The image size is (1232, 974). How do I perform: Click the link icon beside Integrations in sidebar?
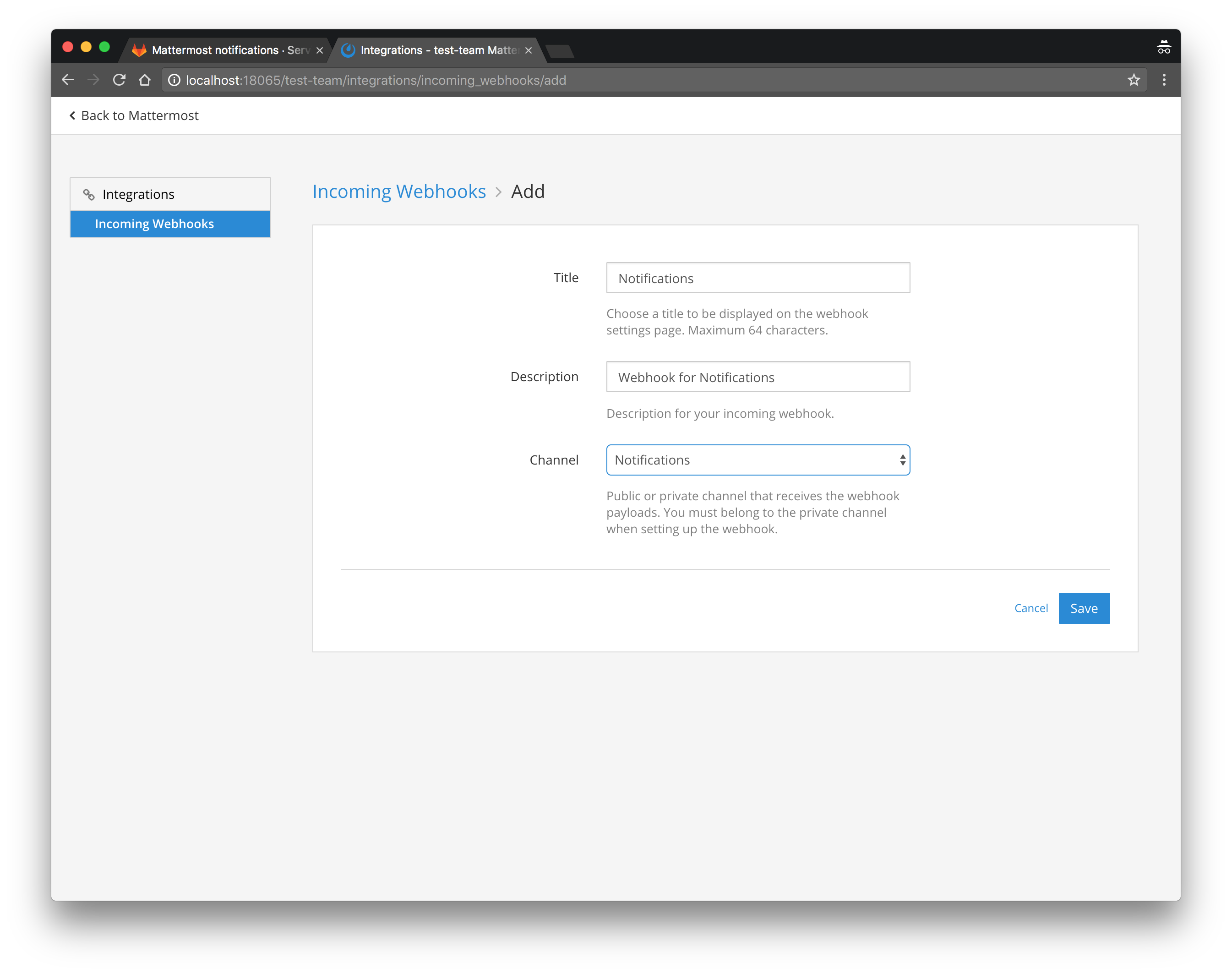88,194
